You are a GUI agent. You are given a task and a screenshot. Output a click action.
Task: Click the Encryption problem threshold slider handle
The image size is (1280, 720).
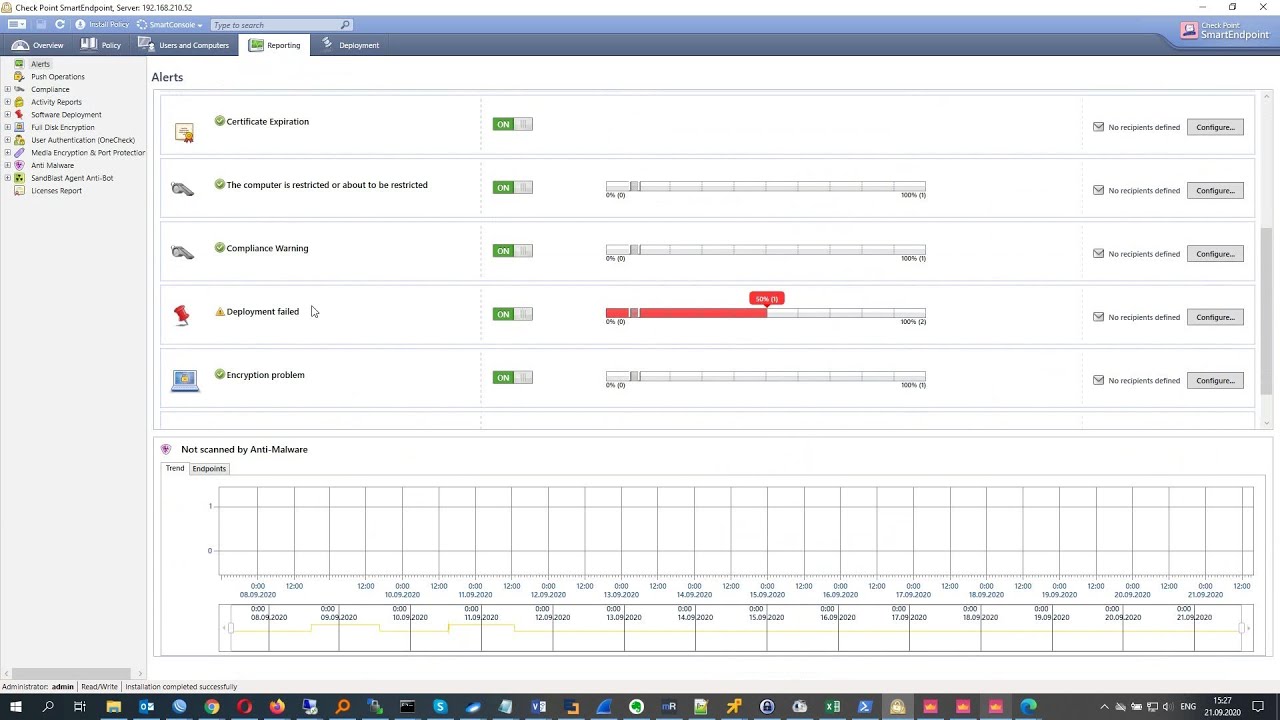(634, 377)
